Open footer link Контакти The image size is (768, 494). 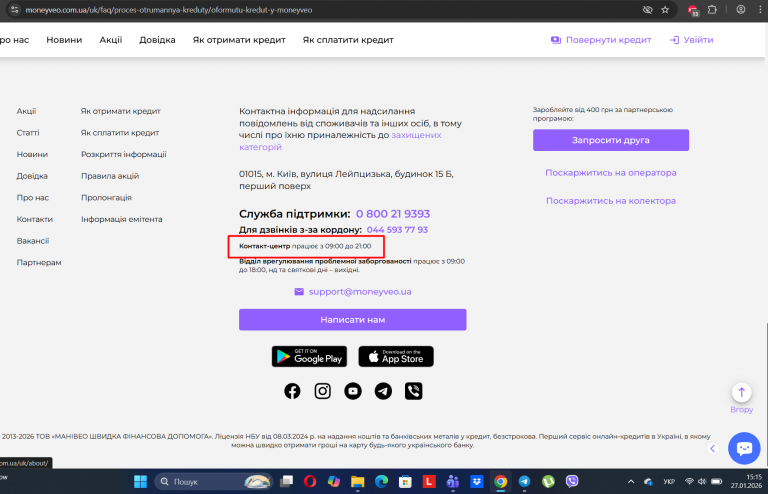pos(35,219)
